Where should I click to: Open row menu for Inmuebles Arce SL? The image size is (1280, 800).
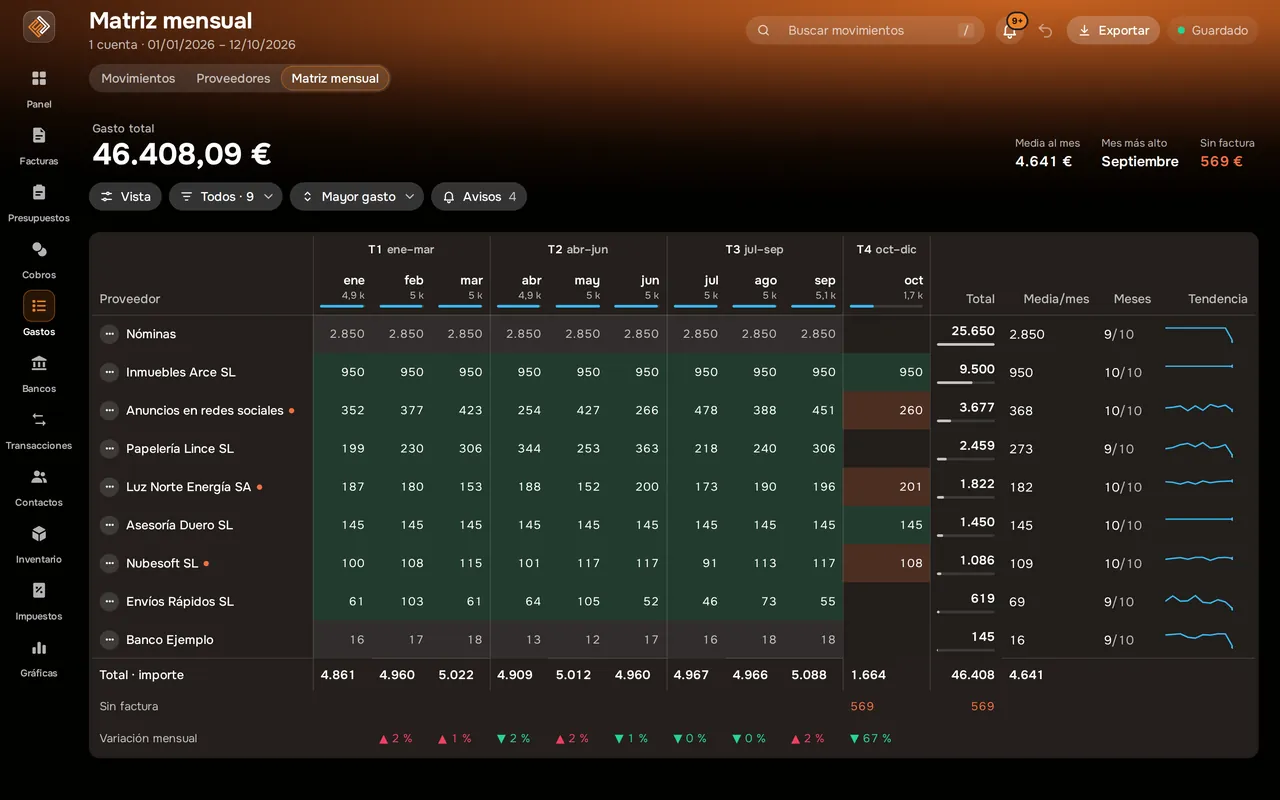109,372
